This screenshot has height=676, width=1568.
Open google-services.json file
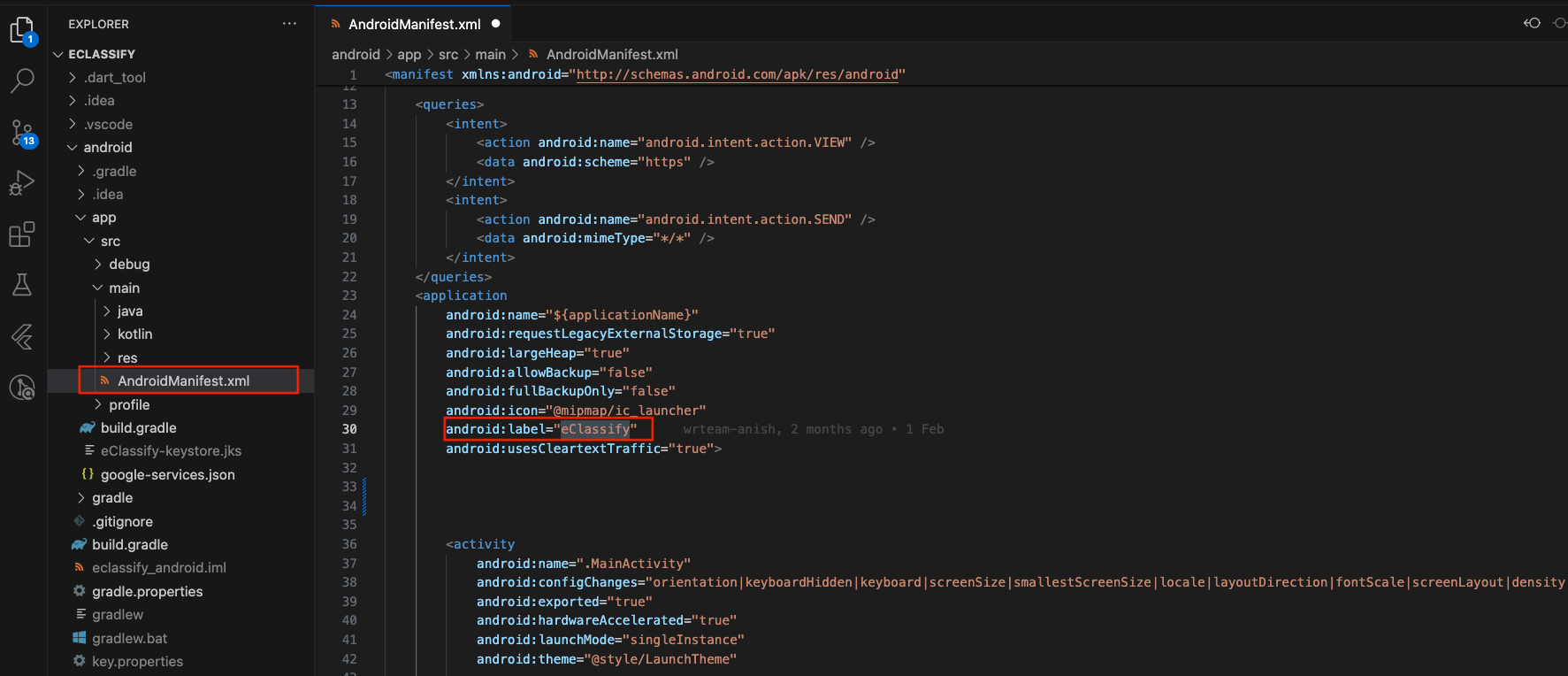point(167,475)
